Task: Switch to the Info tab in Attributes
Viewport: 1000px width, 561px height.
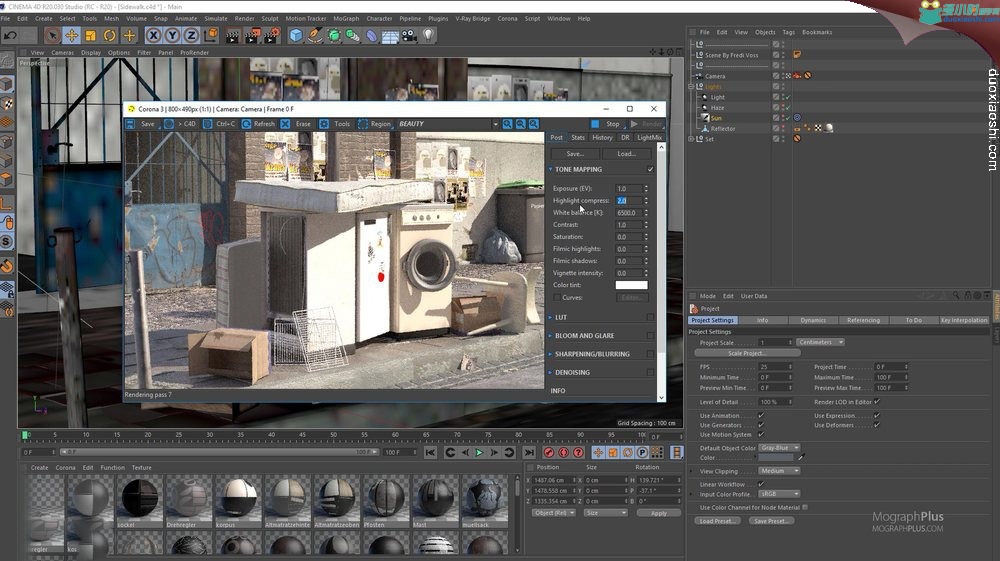Action: point(763,320)
